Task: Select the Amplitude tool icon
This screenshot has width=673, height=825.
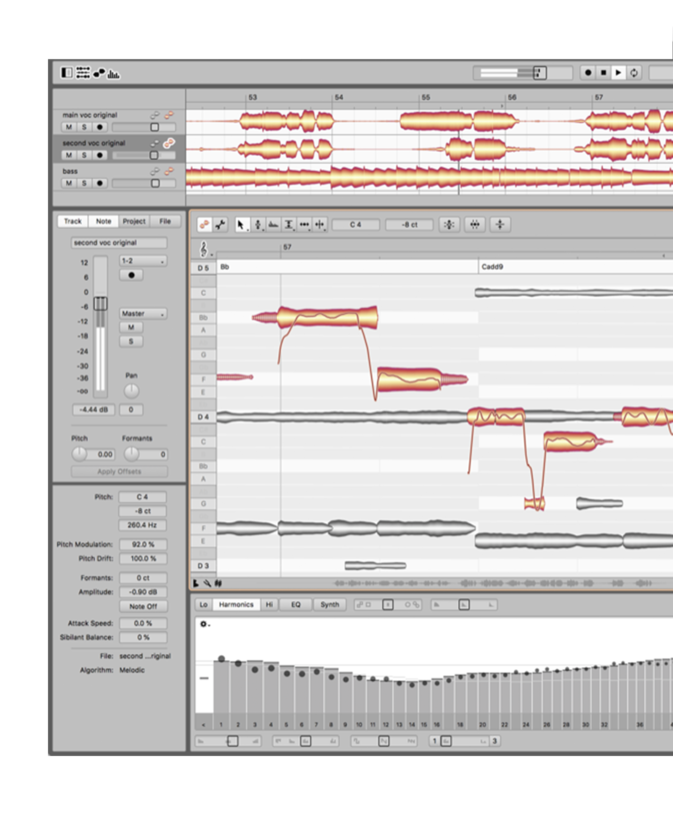Action: click(x=289, y=225)
